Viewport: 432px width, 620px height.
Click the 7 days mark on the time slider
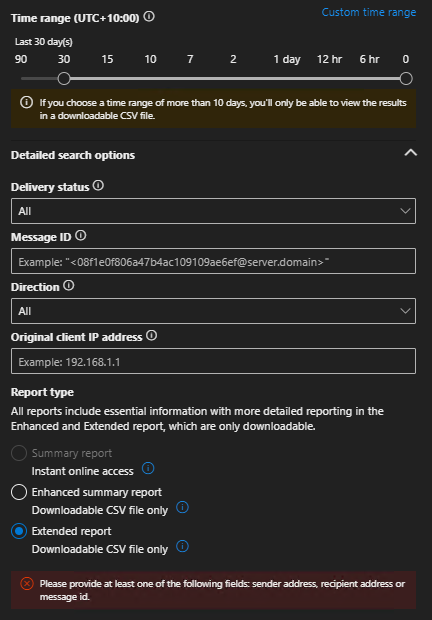tap(190, 59)
